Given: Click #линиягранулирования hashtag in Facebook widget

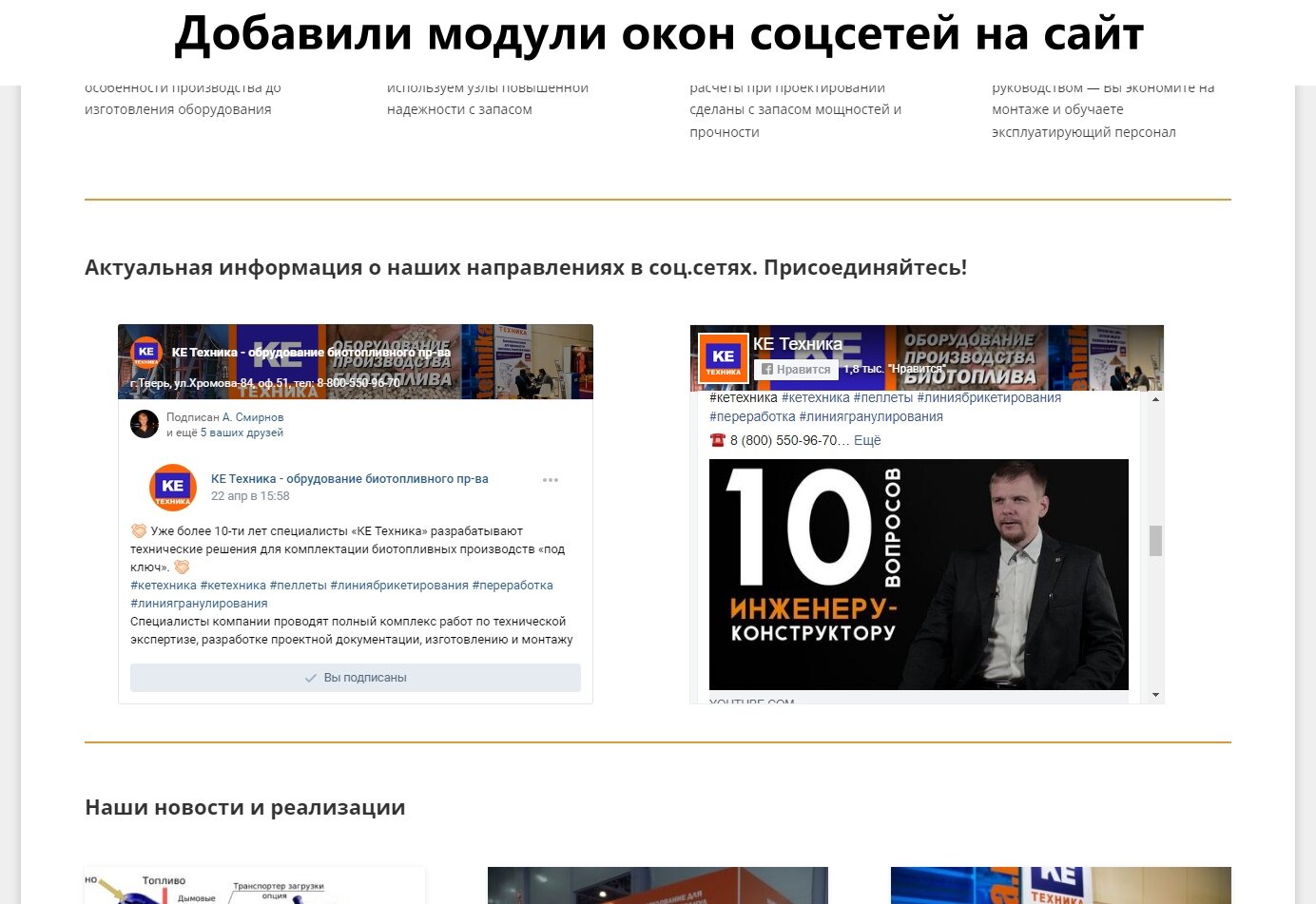Looking at the screenshot, I should [871, 416].
